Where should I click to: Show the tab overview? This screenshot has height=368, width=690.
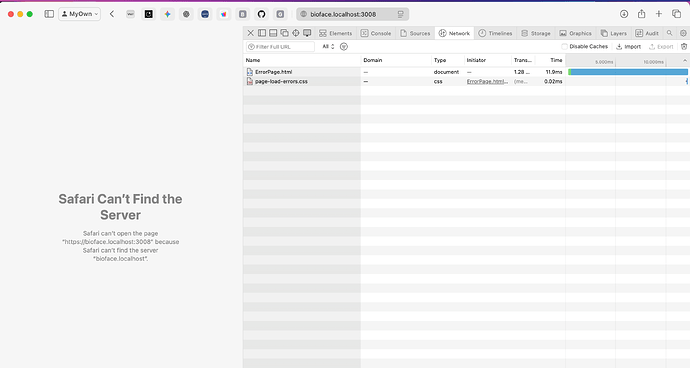pyautogui.click(x=677, y=14)
